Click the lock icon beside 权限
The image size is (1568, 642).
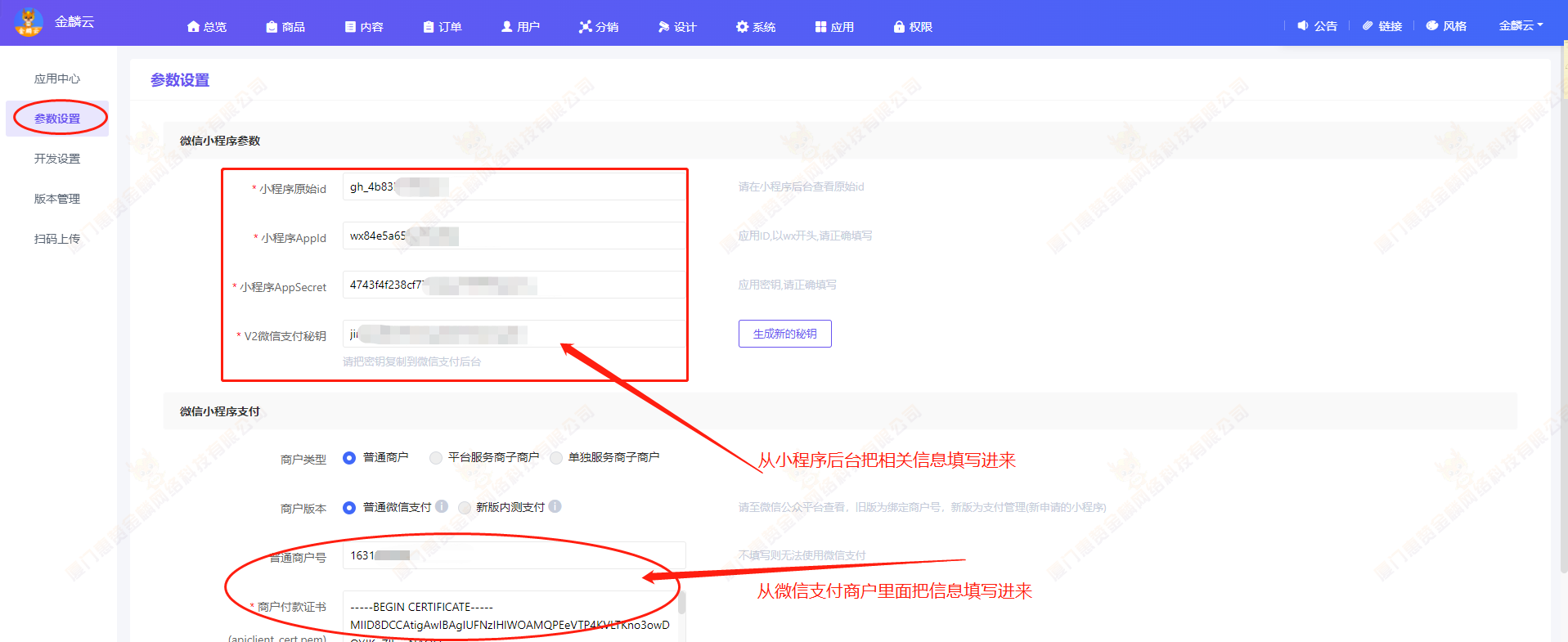pyautogui.click(x=900, y=27)
